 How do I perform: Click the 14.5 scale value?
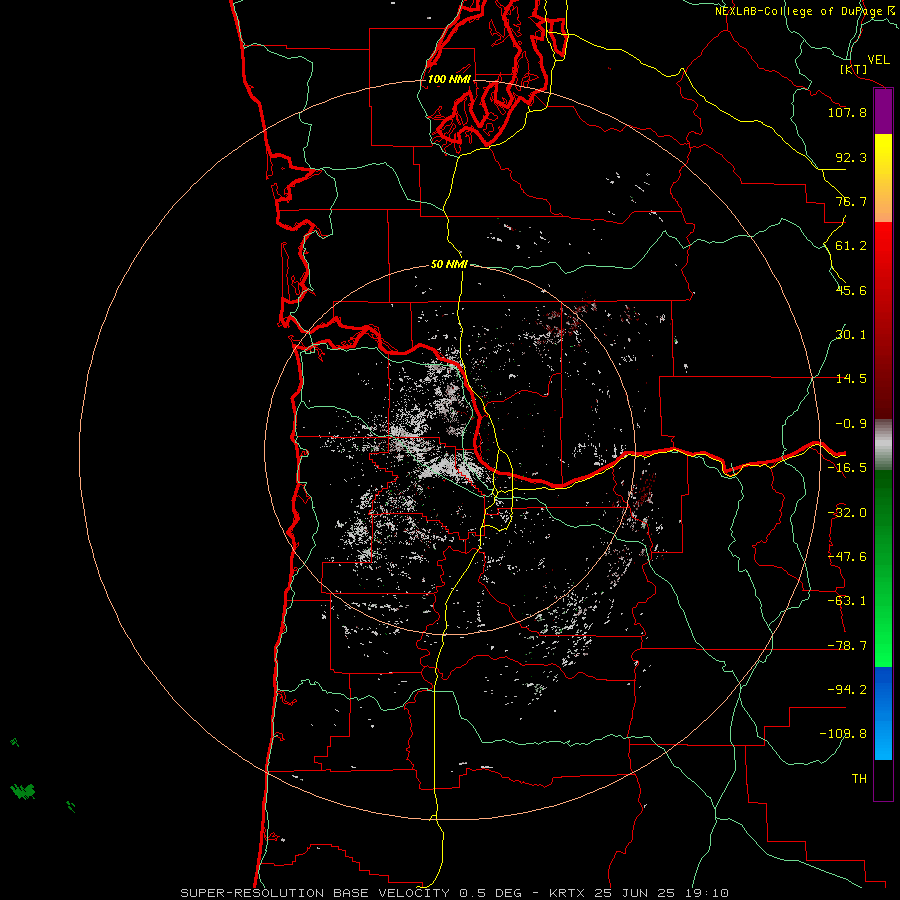[851, 379]
